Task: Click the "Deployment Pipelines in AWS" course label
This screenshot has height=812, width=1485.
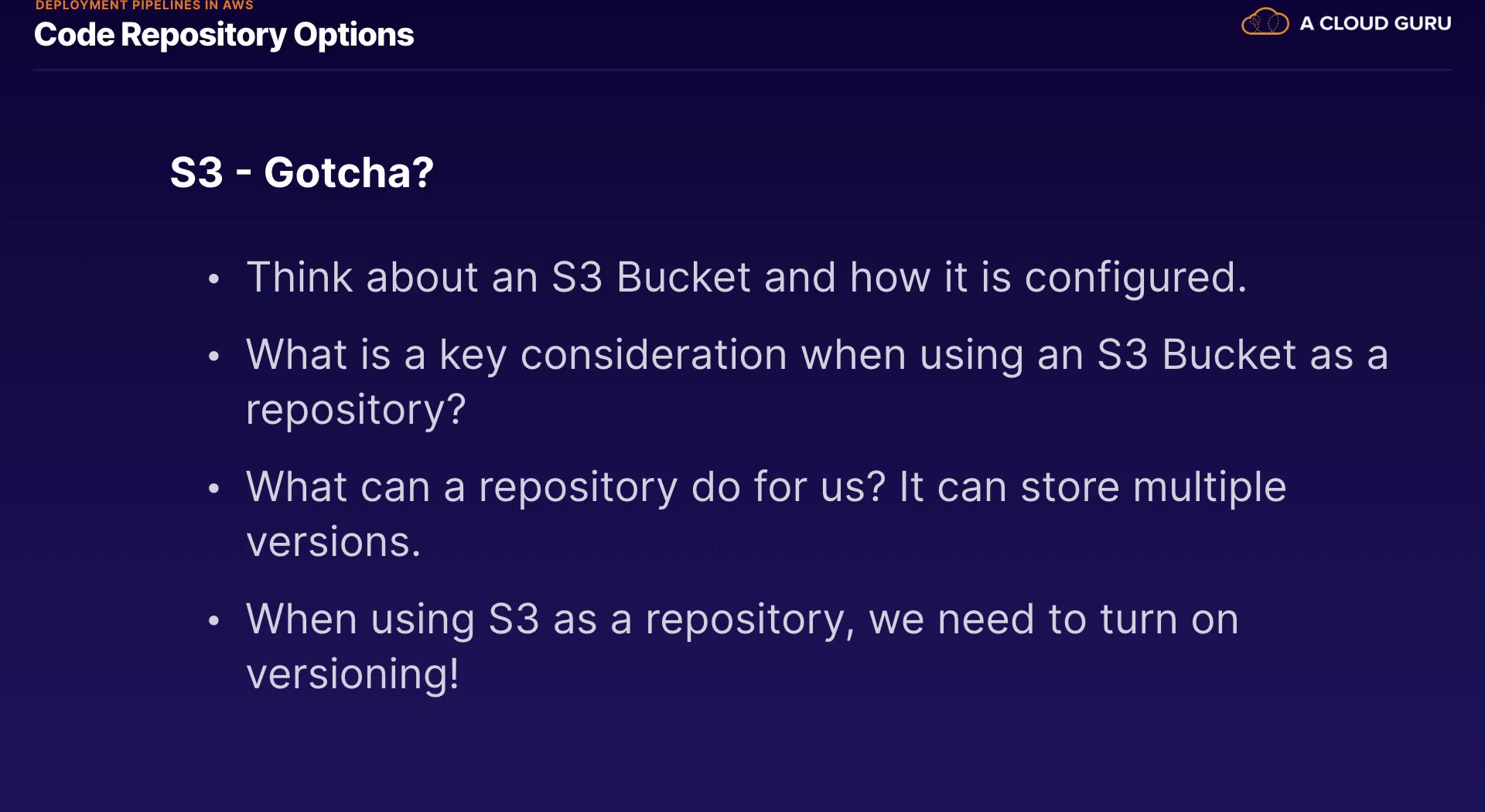Action: (145, 5)
